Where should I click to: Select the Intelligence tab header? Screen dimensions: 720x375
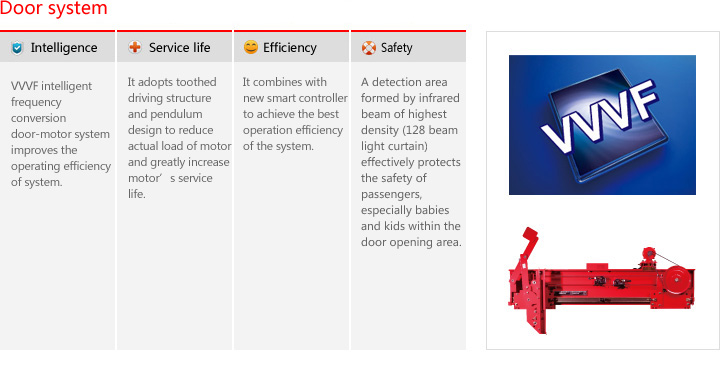[x=57, y=47]
